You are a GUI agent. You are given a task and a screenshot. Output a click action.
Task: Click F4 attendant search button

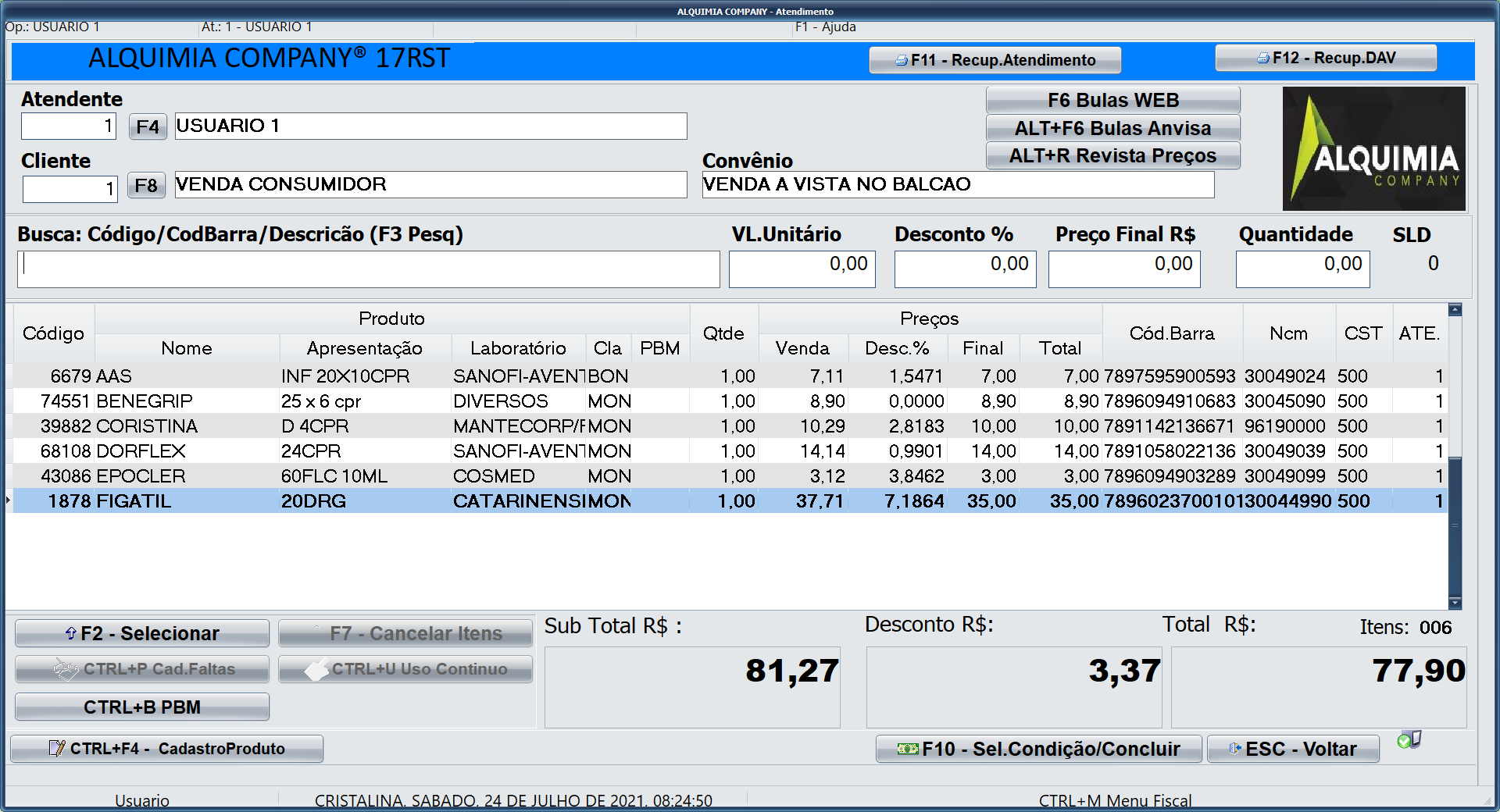coord(148,126)
